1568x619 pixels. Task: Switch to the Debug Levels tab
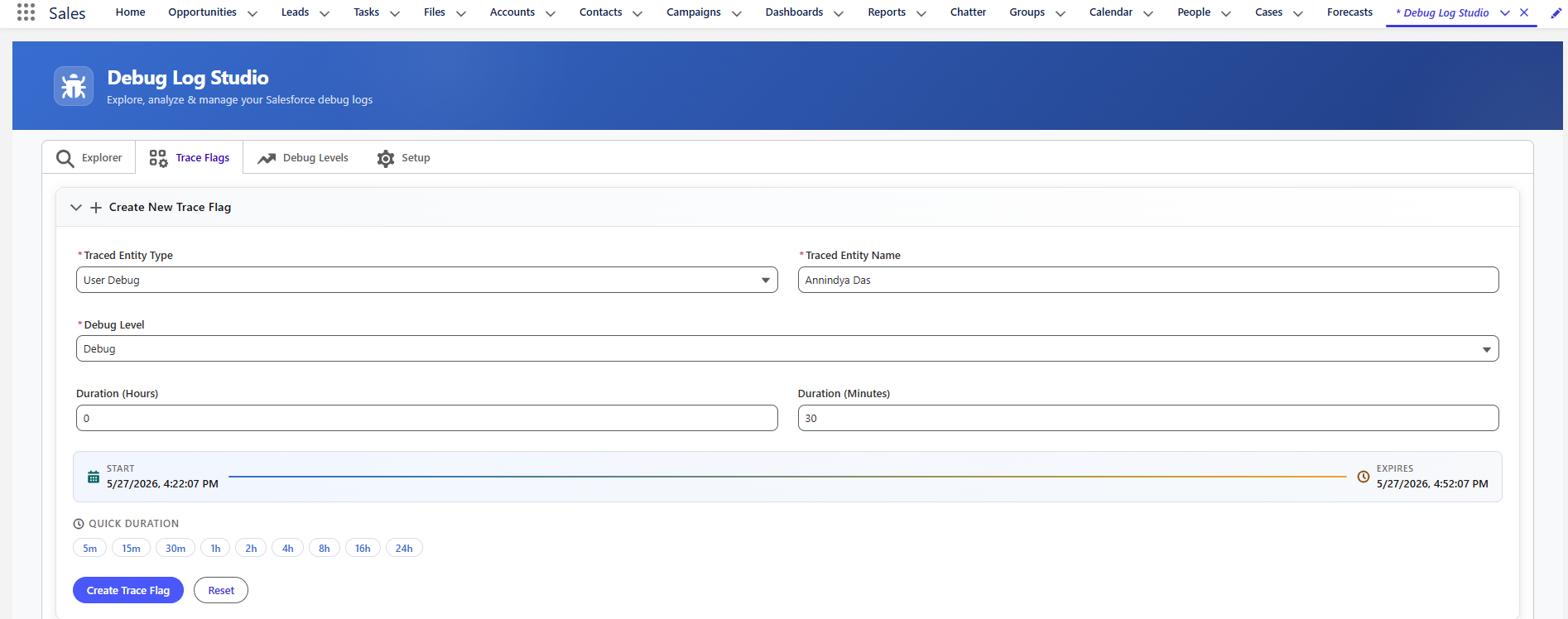click(302, 157)
